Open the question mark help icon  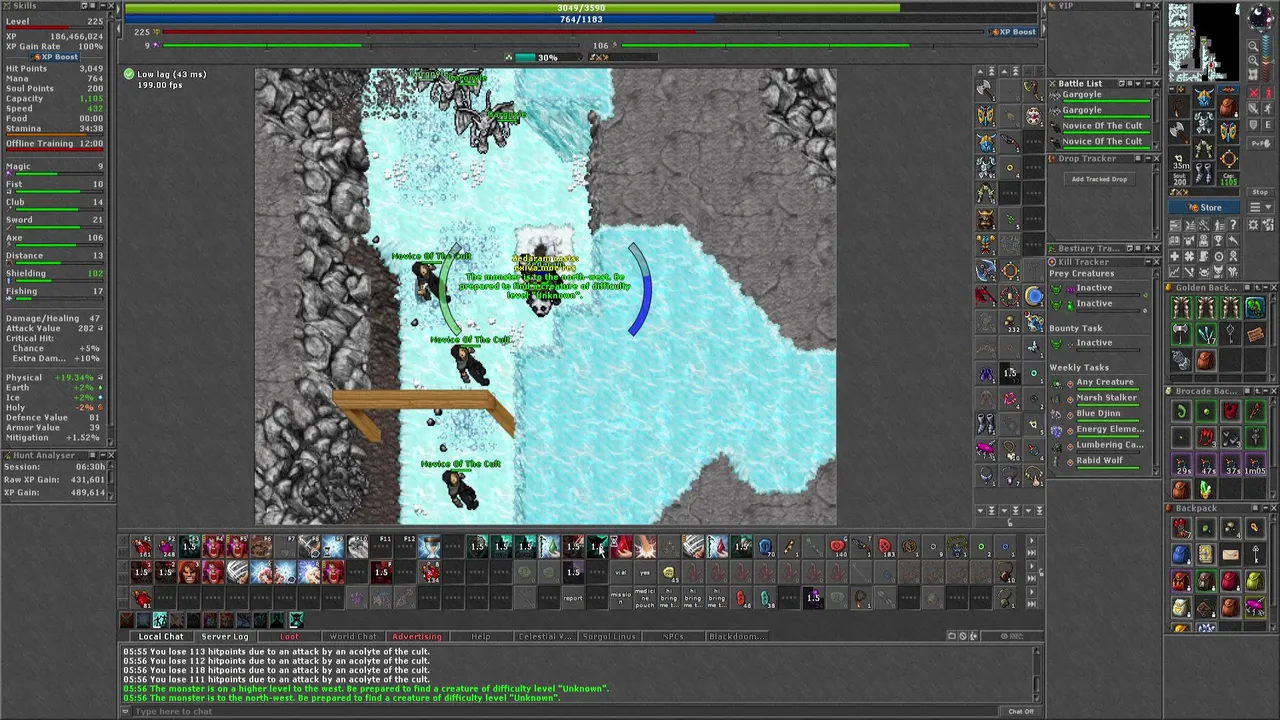click(1233, 225)
